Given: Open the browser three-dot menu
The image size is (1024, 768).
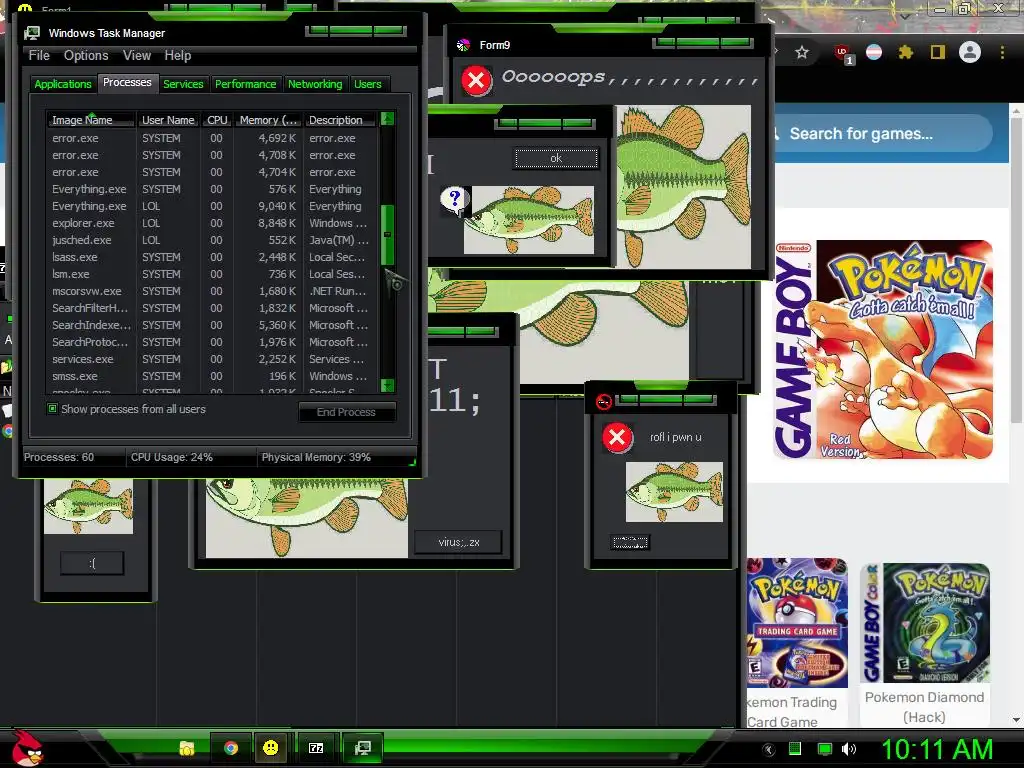Looking at the screenshot, I should 1002,52.
